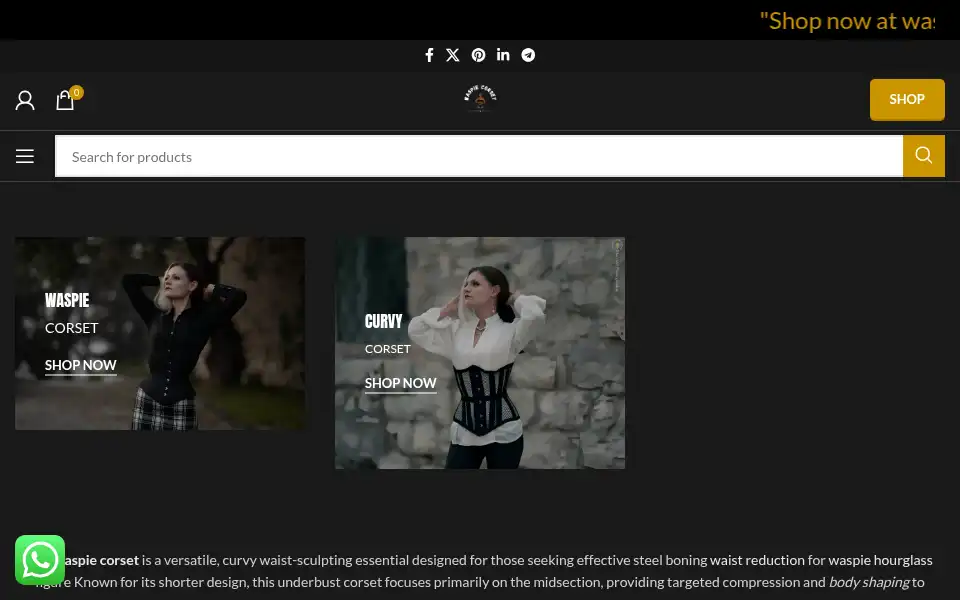Click the italic 'body shaping' text
This screenshot has height=600, width=960.
(x=869, y=582)
